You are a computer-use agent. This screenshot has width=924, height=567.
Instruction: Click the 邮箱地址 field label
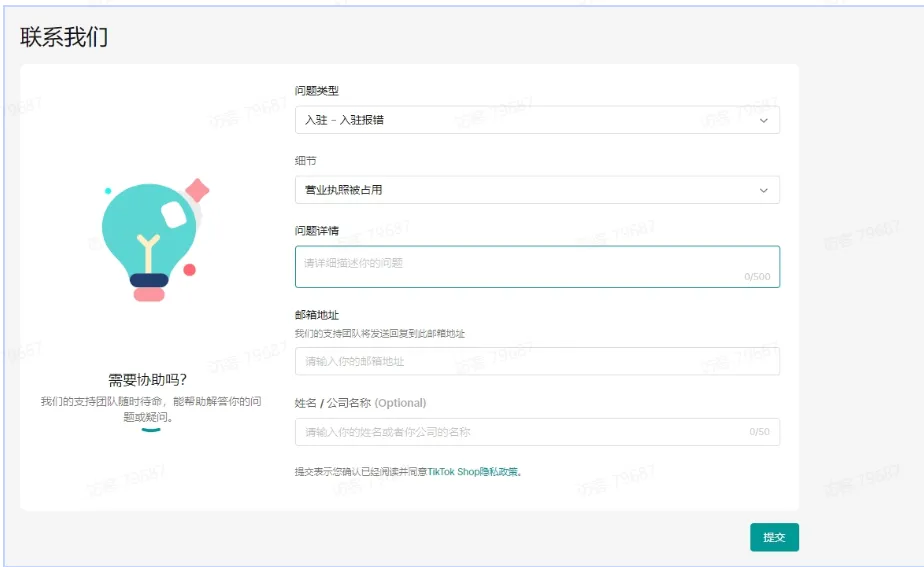(x=316, y=315)
